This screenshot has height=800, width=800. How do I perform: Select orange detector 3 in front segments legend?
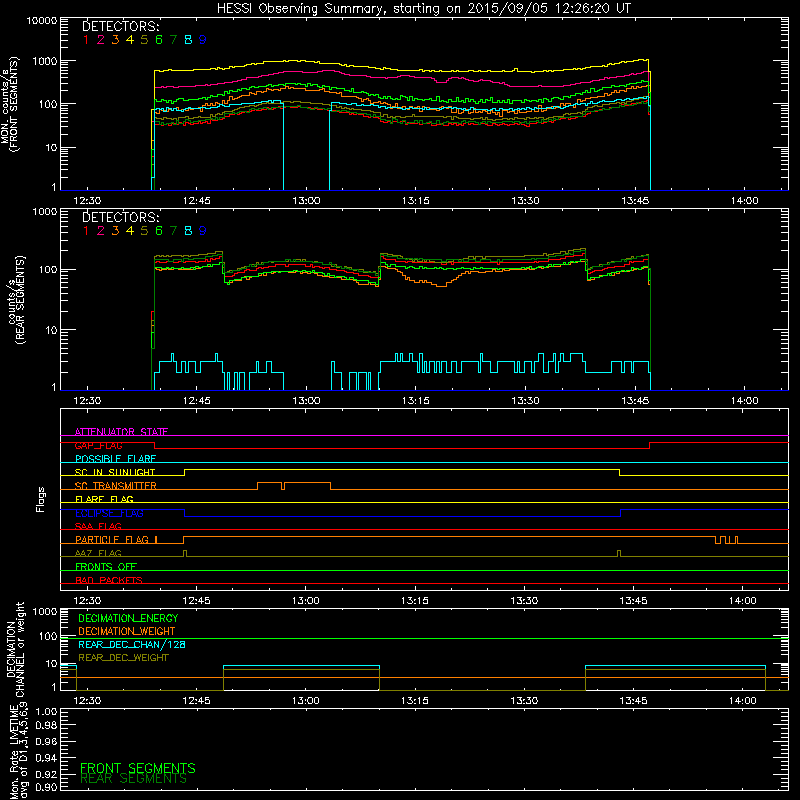pyautogui.click(x=115, y=39)
